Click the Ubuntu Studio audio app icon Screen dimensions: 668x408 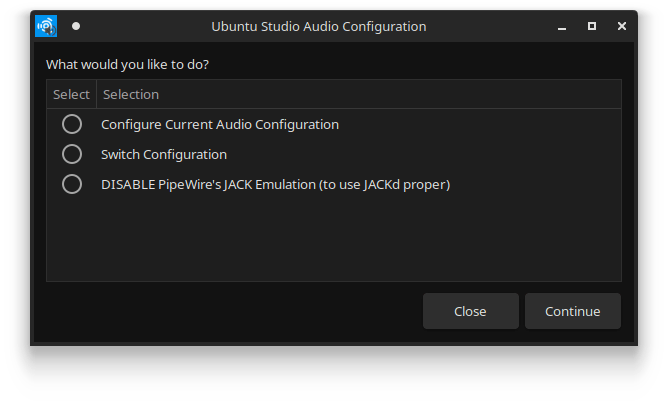click(47, 26)
